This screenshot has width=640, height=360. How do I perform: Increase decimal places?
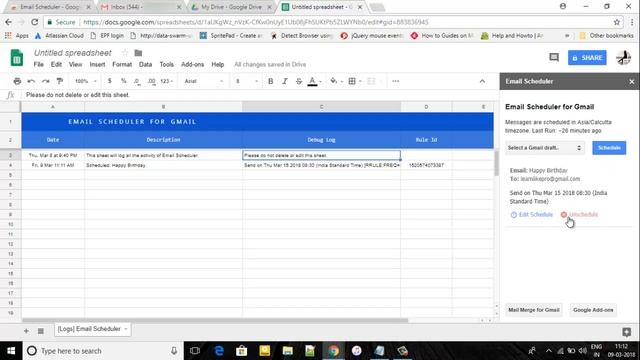(151, 81)
